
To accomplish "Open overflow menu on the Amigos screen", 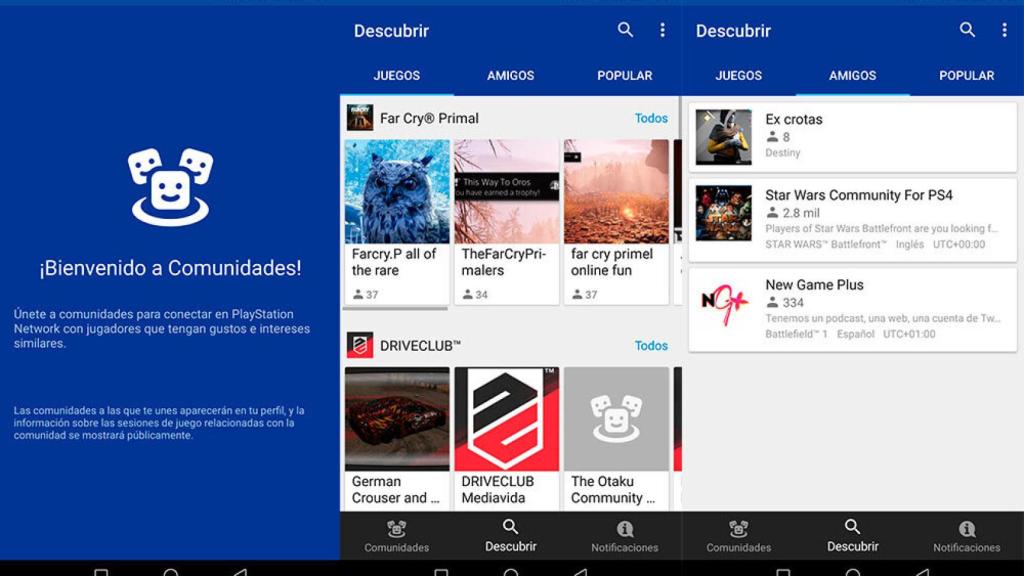I will 1003,31.
